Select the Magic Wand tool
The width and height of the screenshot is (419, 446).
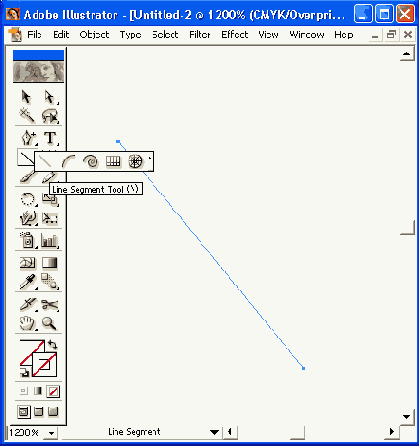(27, 116)
